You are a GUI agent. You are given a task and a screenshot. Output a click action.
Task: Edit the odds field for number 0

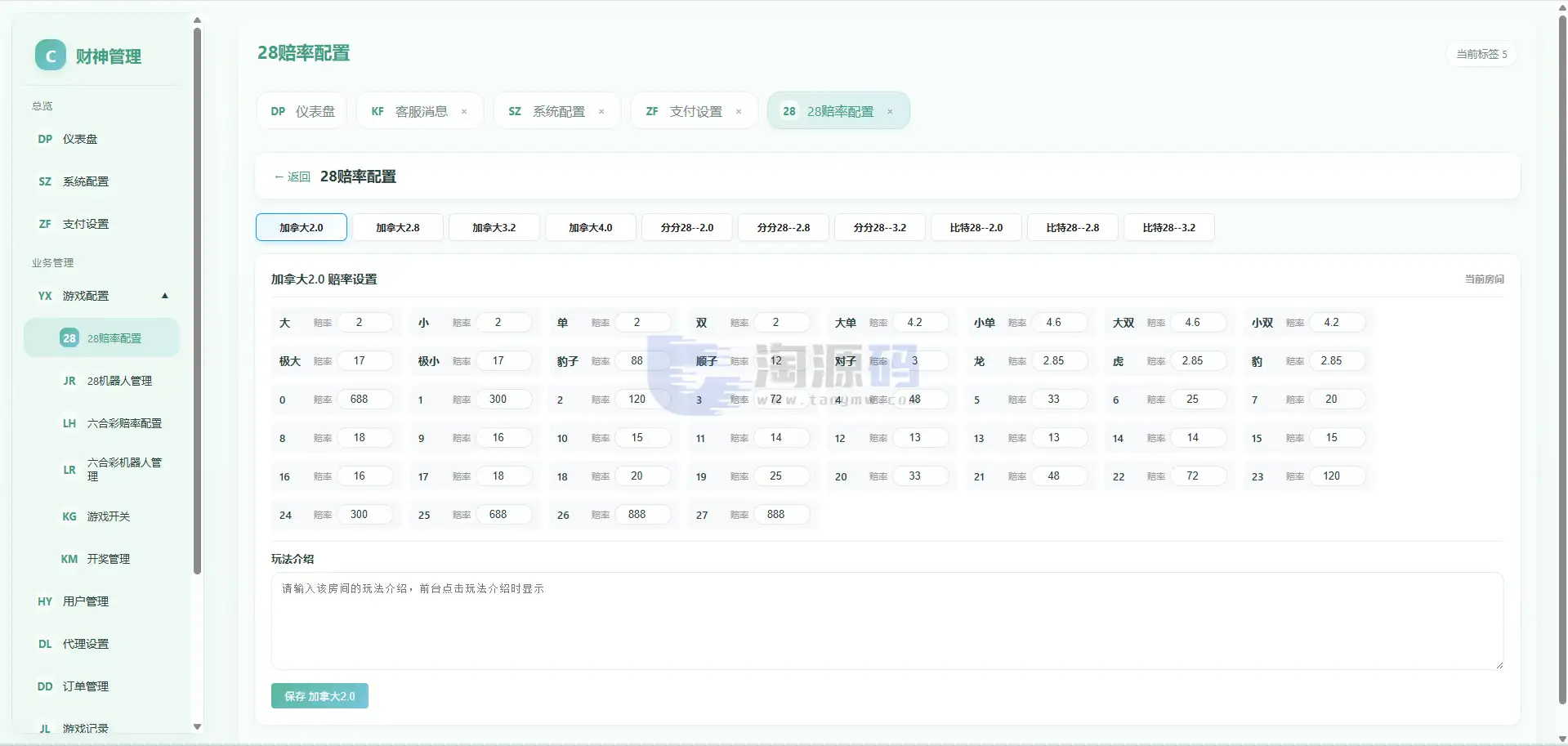365,400
